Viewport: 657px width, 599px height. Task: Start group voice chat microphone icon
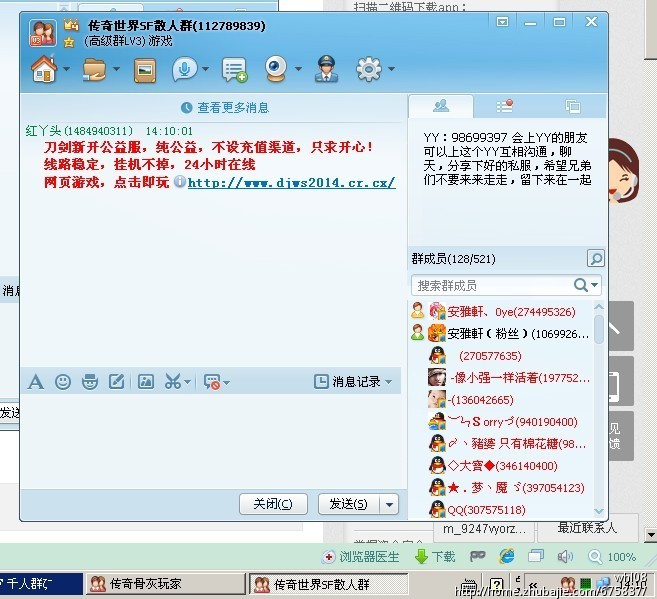coord(184,69)
